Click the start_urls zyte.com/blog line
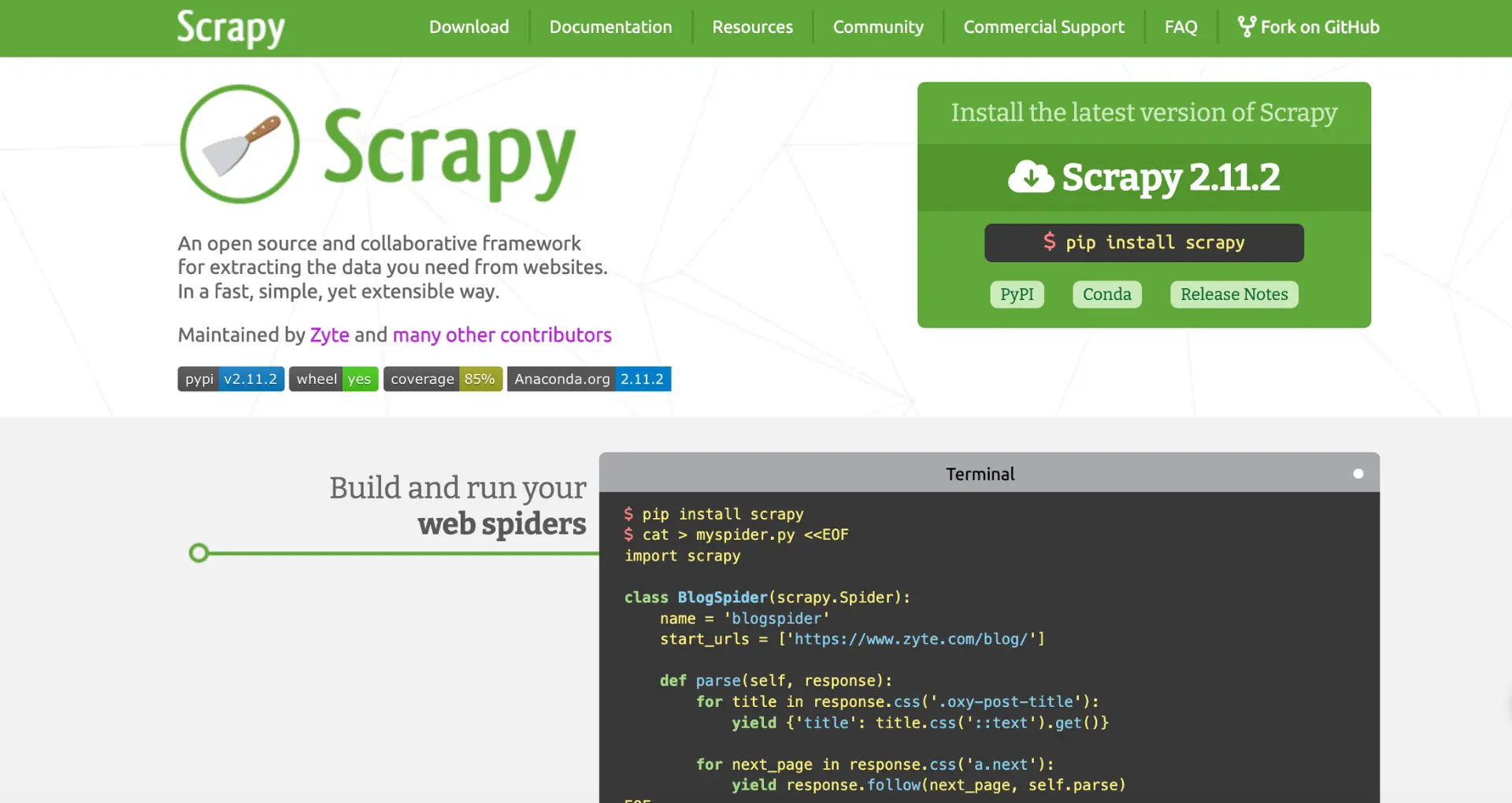Screen dimensions: 1512x803 852,639
